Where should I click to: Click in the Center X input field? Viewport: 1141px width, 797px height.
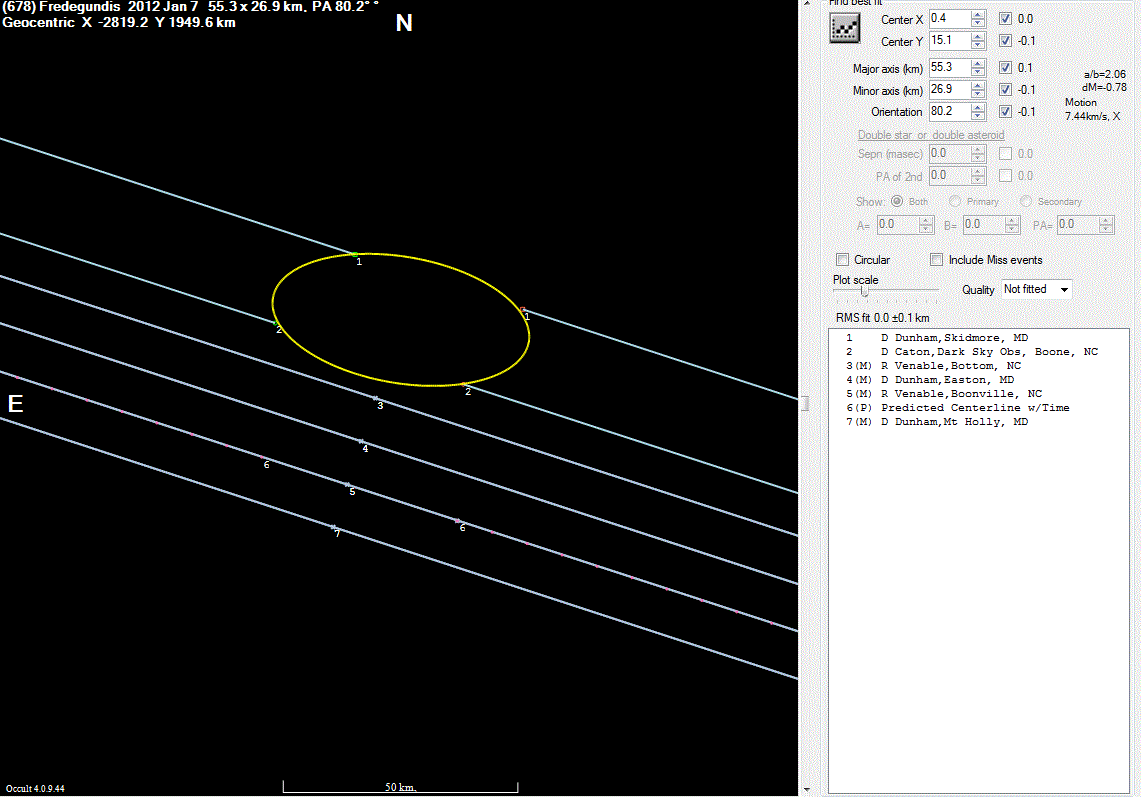pyautogui.click(x=948, y=19)
